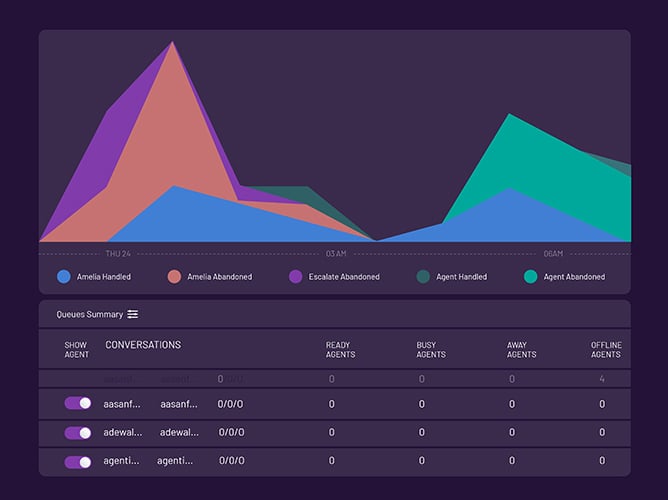Click the 06AM time axis label
The width and height of the screenshot is (668, 500).
[x=553, y=253]
